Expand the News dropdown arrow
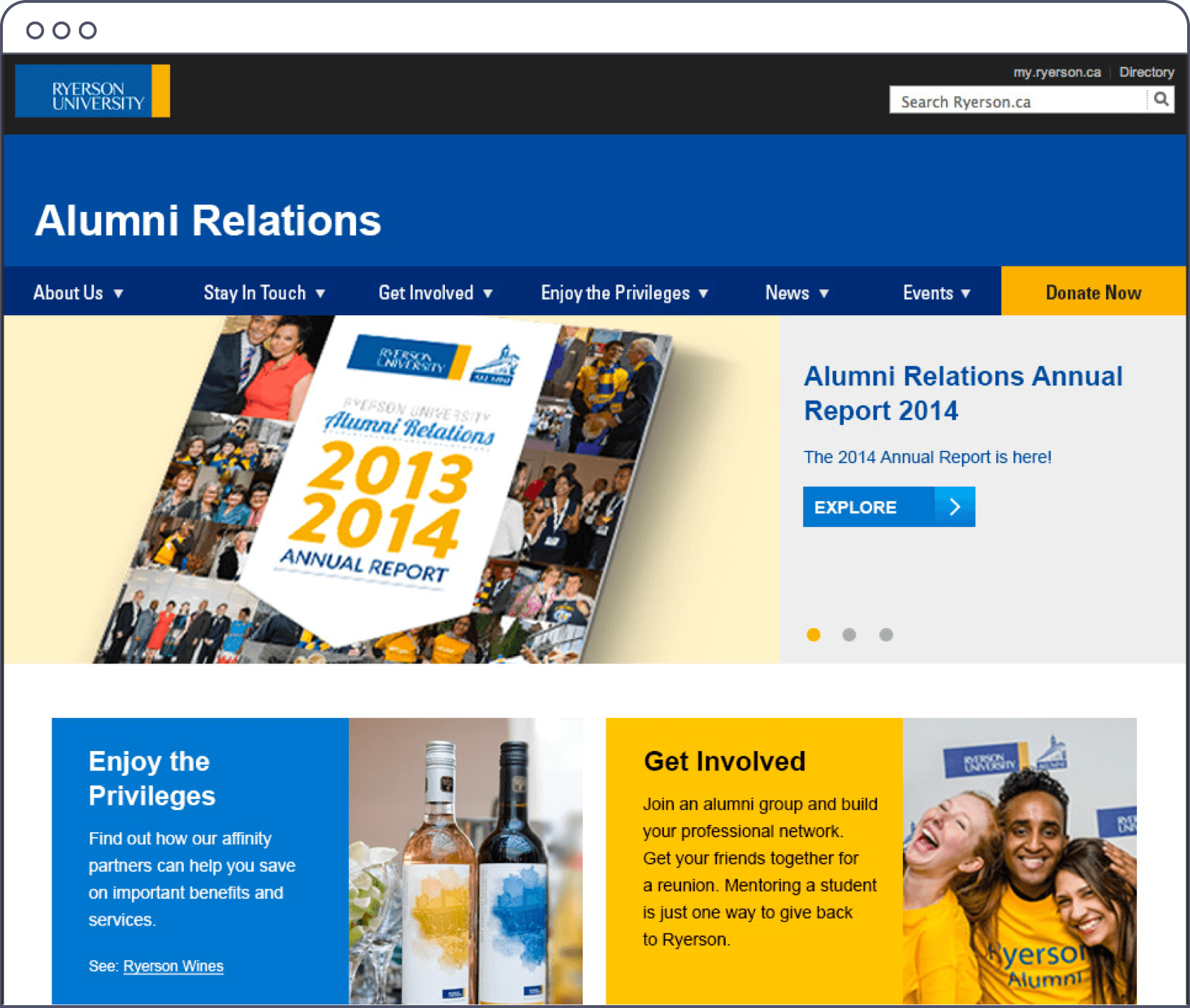1190x1008 pixels. click(824, 293)
